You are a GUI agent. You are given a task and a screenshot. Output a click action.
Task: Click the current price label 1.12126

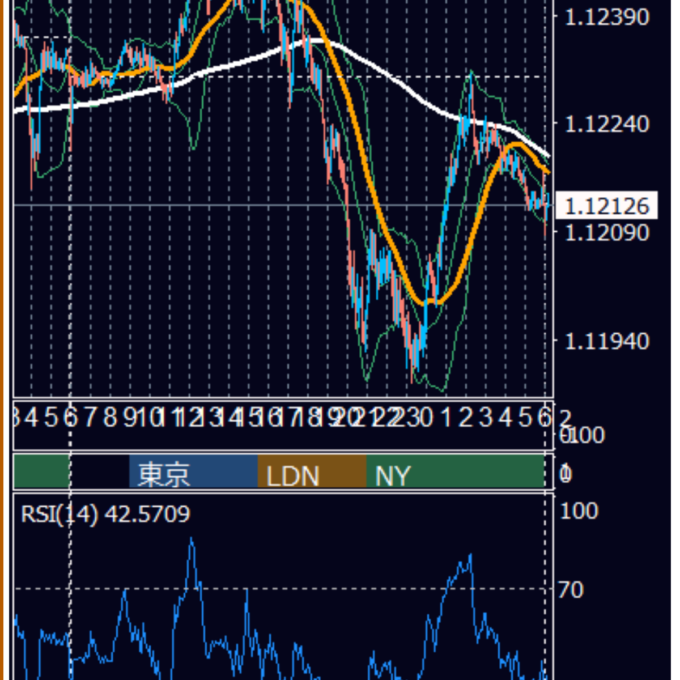click(606, 206)
